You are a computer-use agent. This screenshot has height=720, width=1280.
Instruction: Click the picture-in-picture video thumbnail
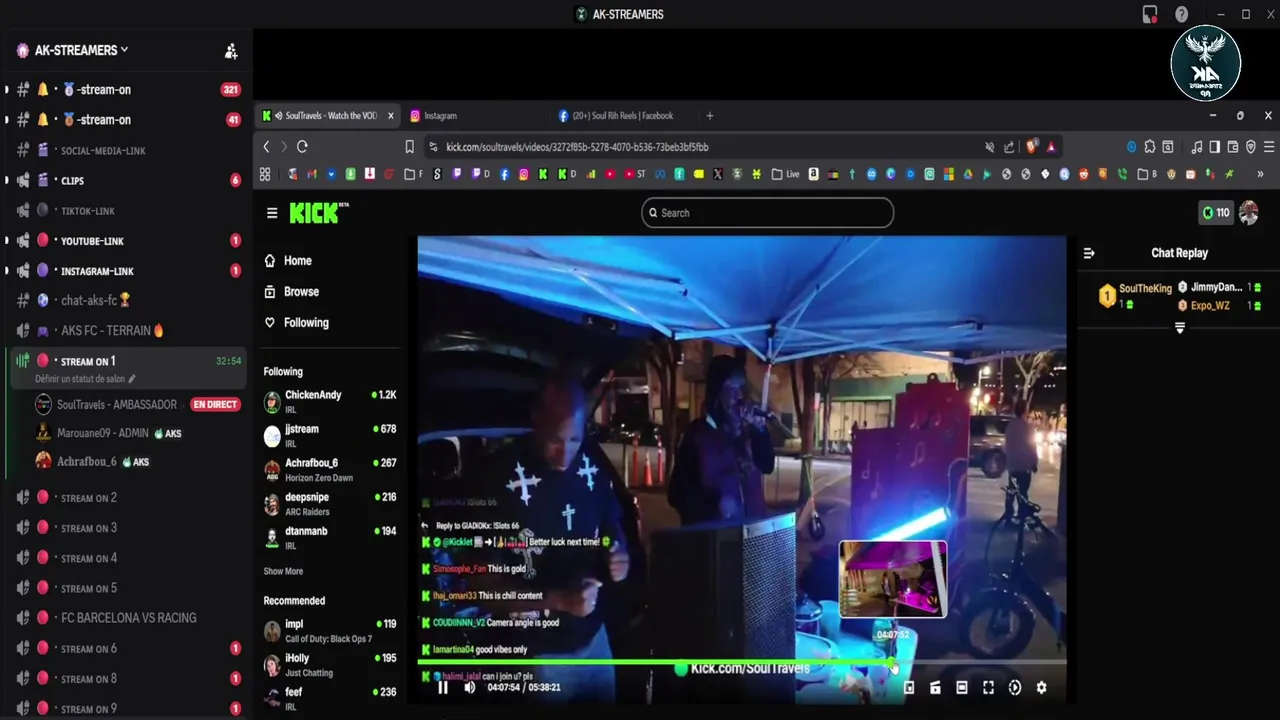(892, 579)
